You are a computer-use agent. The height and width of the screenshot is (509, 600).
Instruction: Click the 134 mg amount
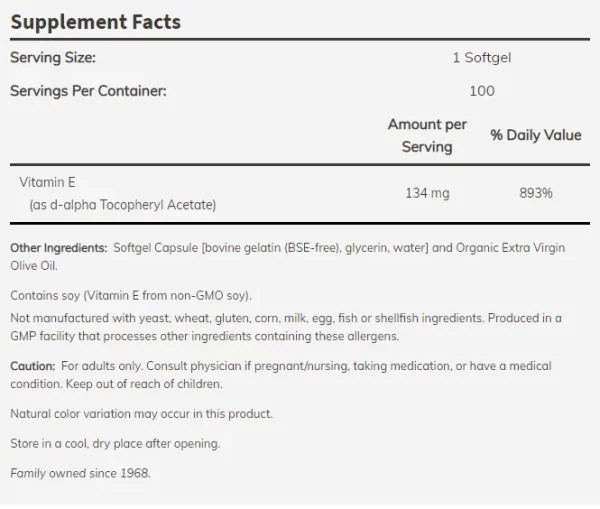[x=427, y=193]
